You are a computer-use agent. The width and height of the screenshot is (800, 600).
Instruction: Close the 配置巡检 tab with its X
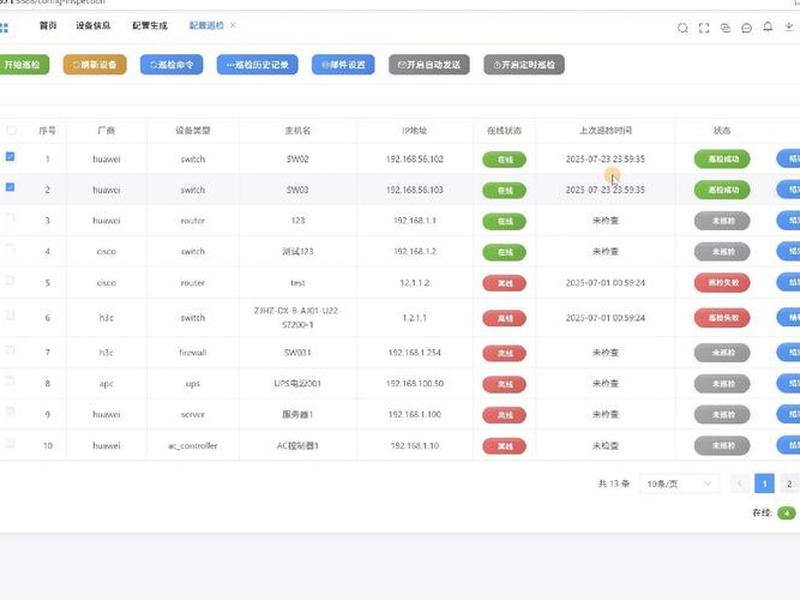pos(233,25)
